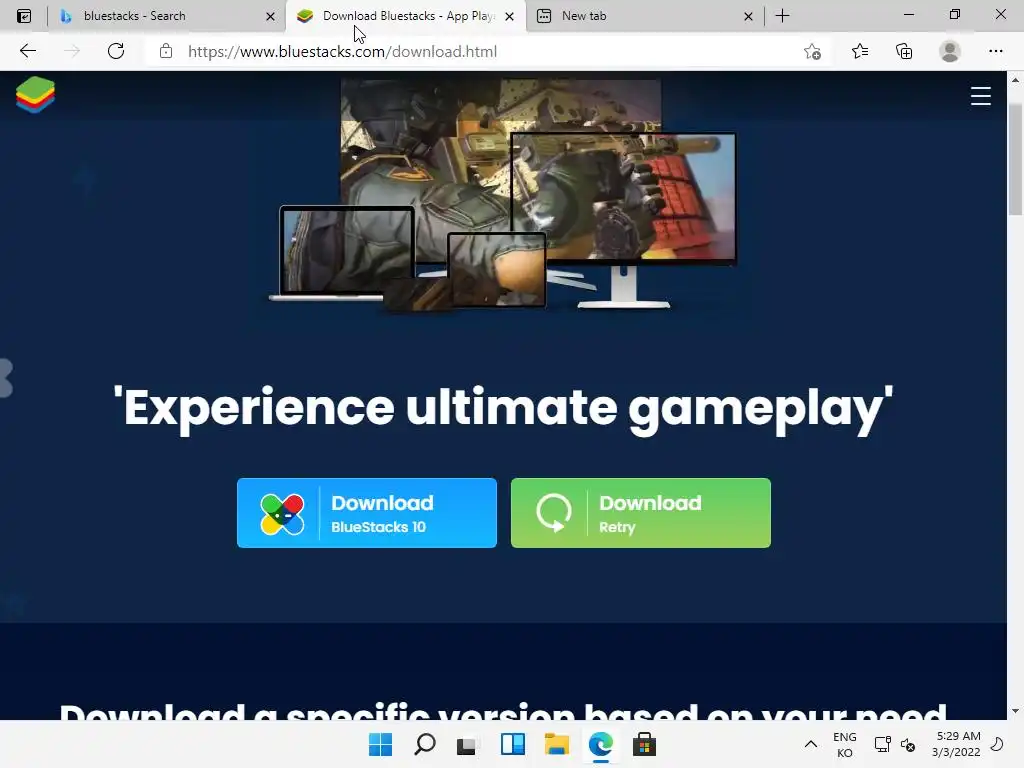1024x768 pixels.
Task: Open the Favorites list icon
Action: 860,51
